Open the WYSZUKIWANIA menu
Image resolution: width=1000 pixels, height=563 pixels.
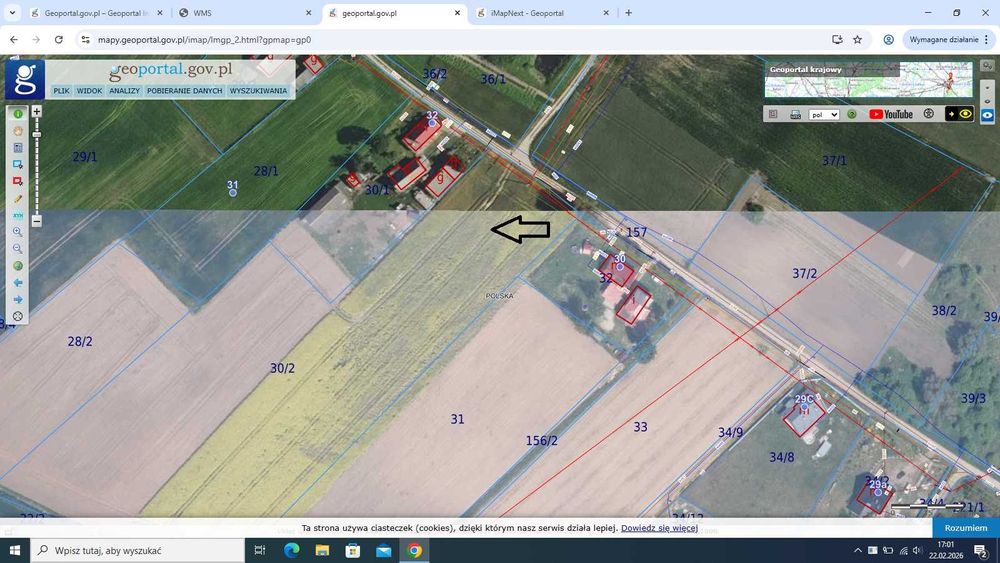pos(258,91)
